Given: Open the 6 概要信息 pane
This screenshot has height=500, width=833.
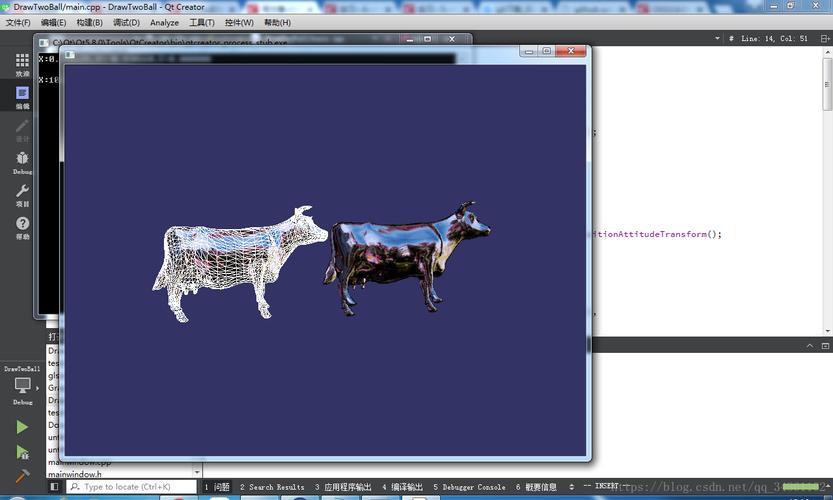Looking at the screenshot, I should point(536,486).
